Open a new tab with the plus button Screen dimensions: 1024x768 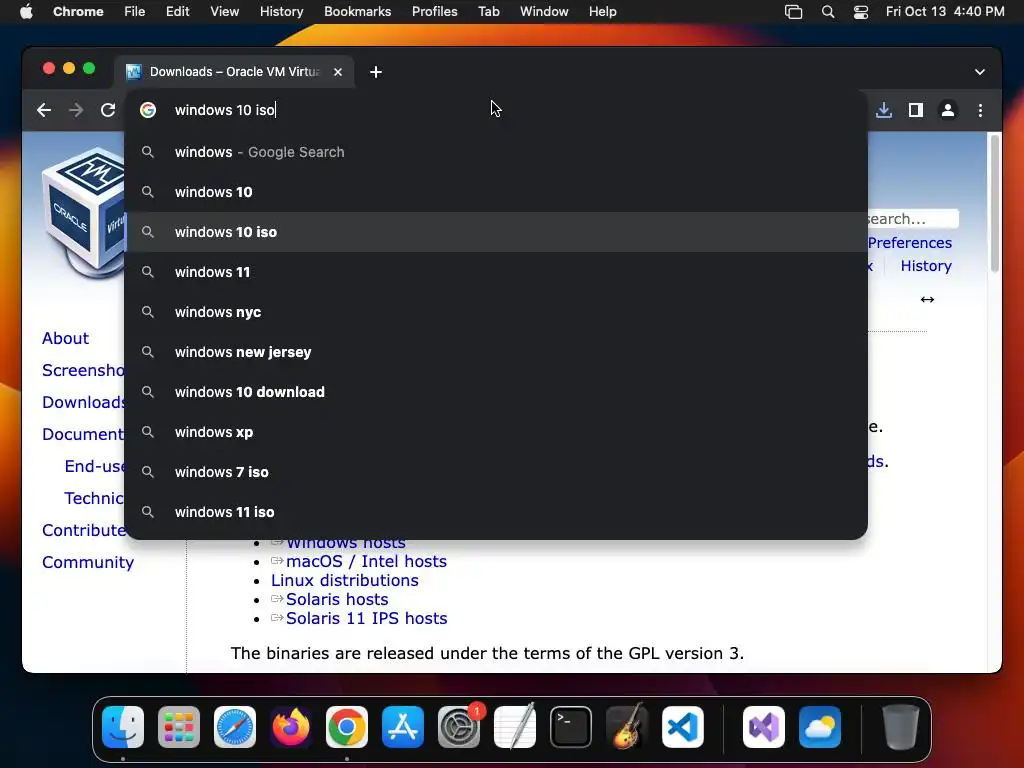[x=376, y=72]
